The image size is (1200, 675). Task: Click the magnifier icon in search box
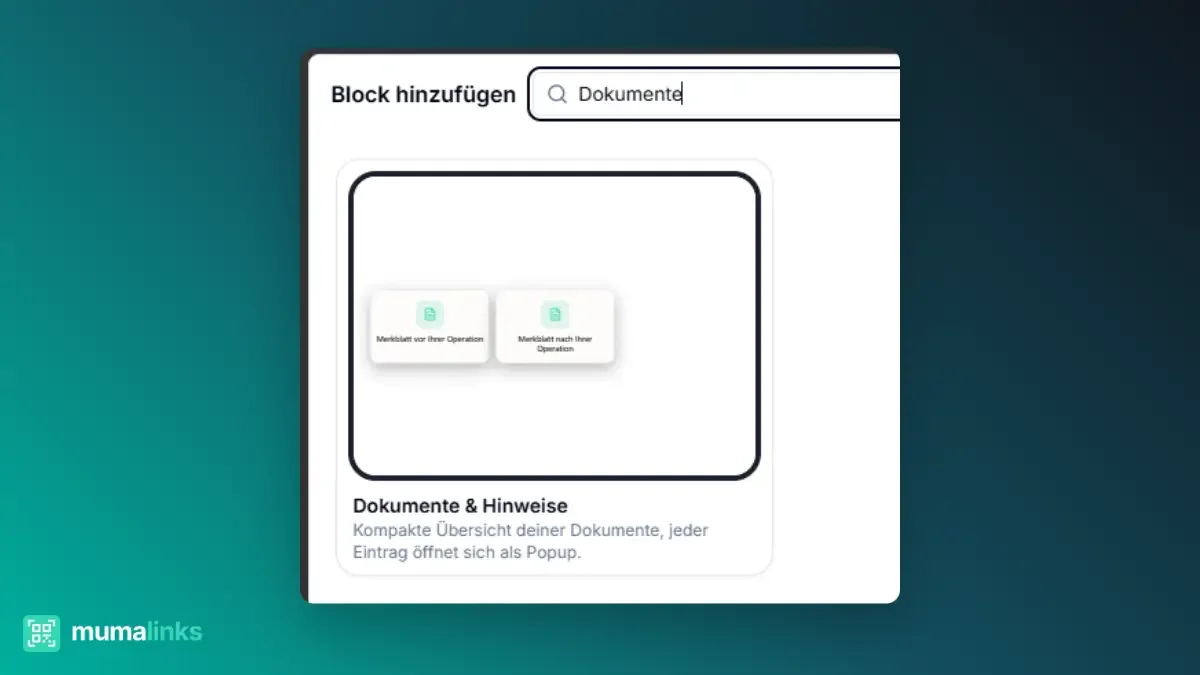point(558,94)
